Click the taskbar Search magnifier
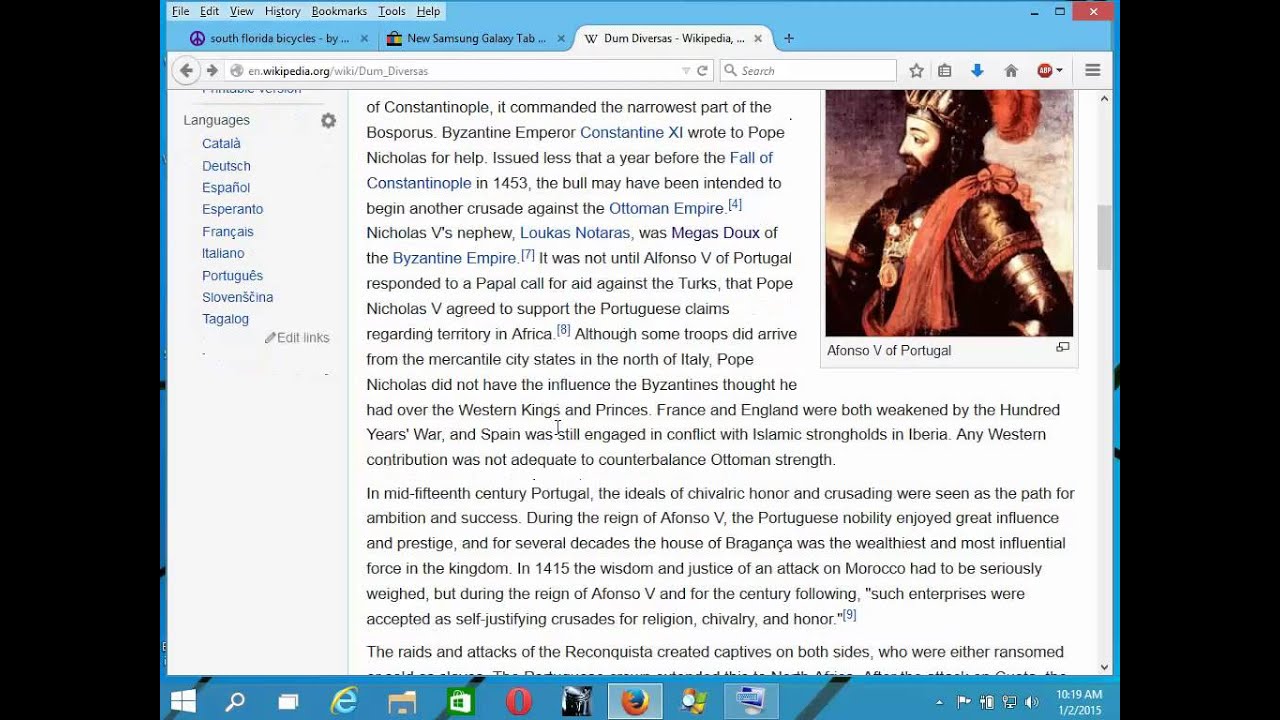The image size is (1280, 720). (235, 701)
